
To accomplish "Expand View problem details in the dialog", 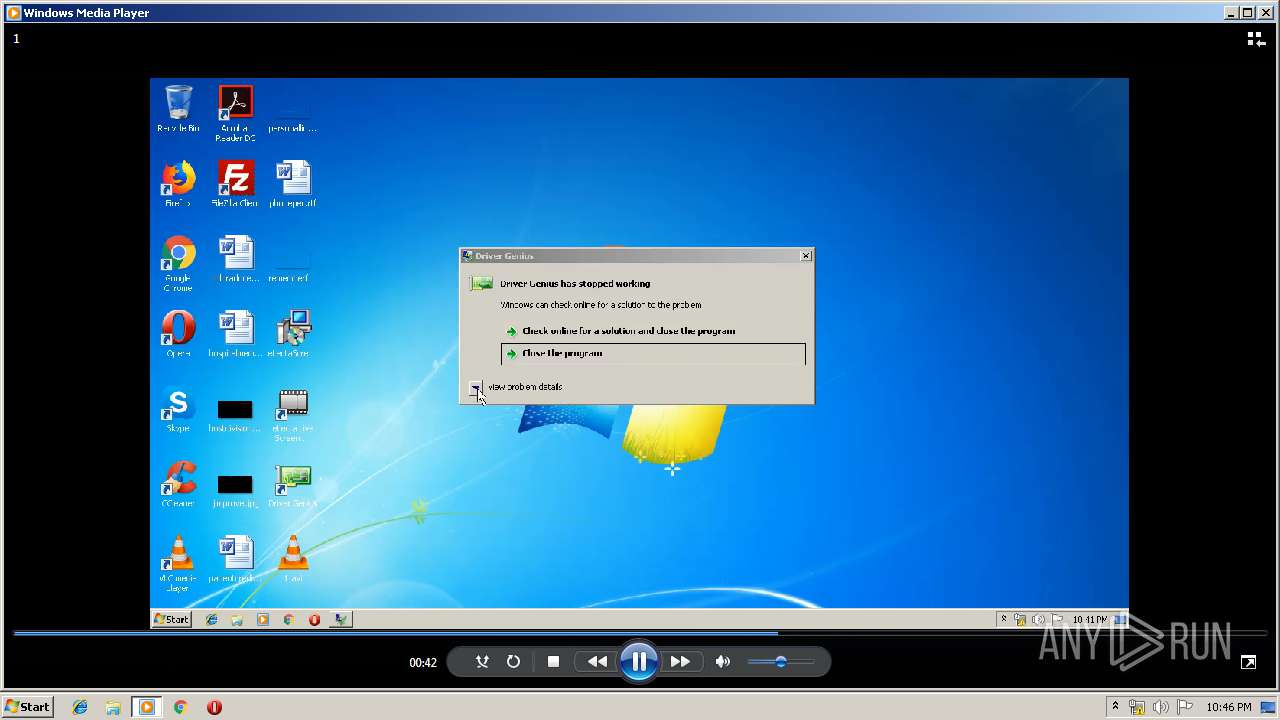I will [476, 387].
